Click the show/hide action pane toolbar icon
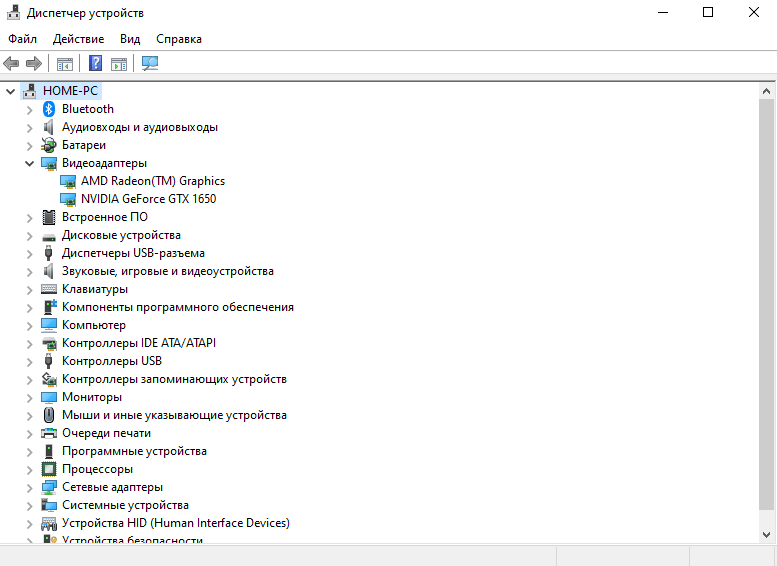 pos(119,63)
